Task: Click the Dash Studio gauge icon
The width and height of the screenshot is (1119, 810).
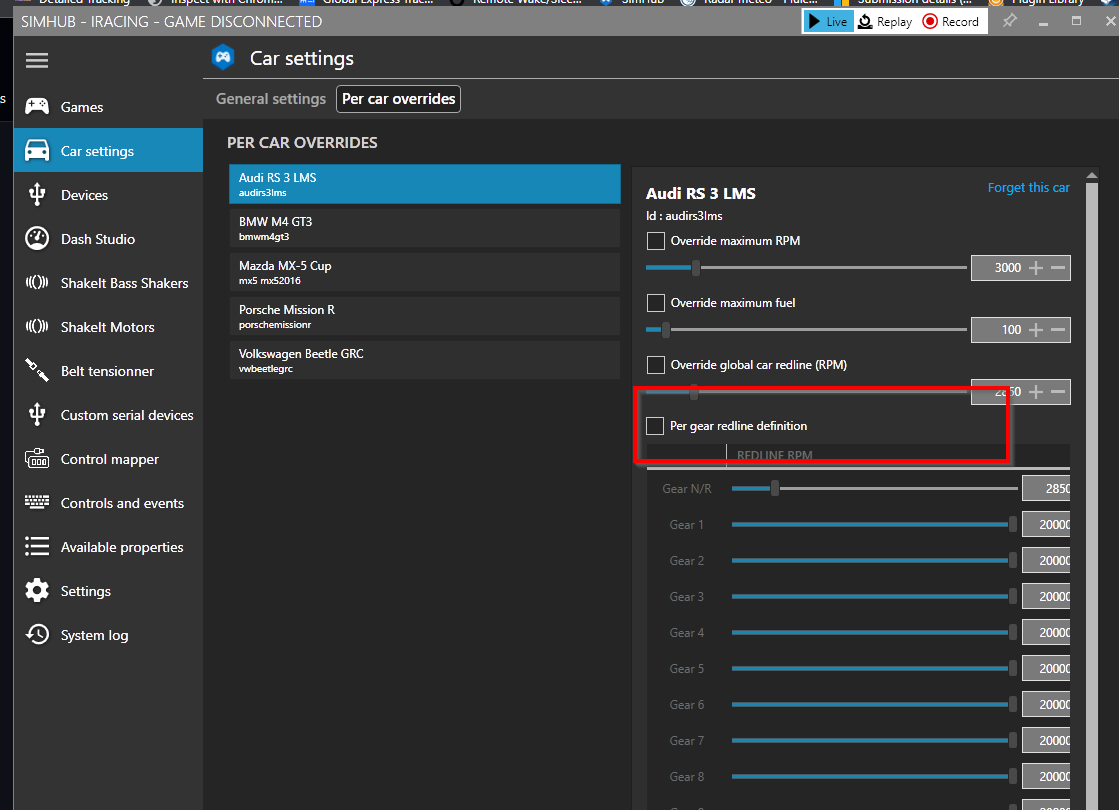Action: tap(37, 238)
